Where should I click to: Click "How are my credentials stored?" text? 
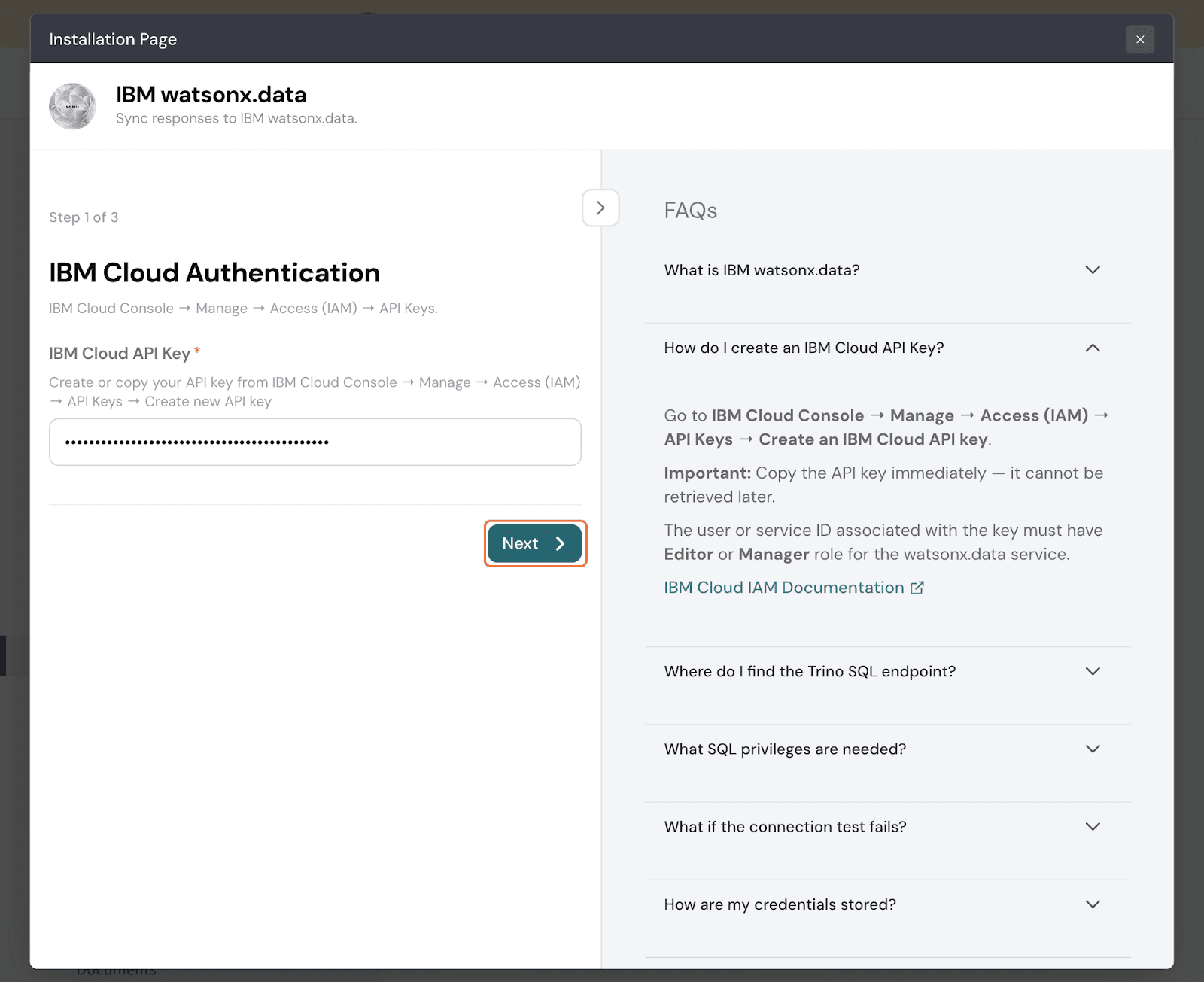point(780,904)
